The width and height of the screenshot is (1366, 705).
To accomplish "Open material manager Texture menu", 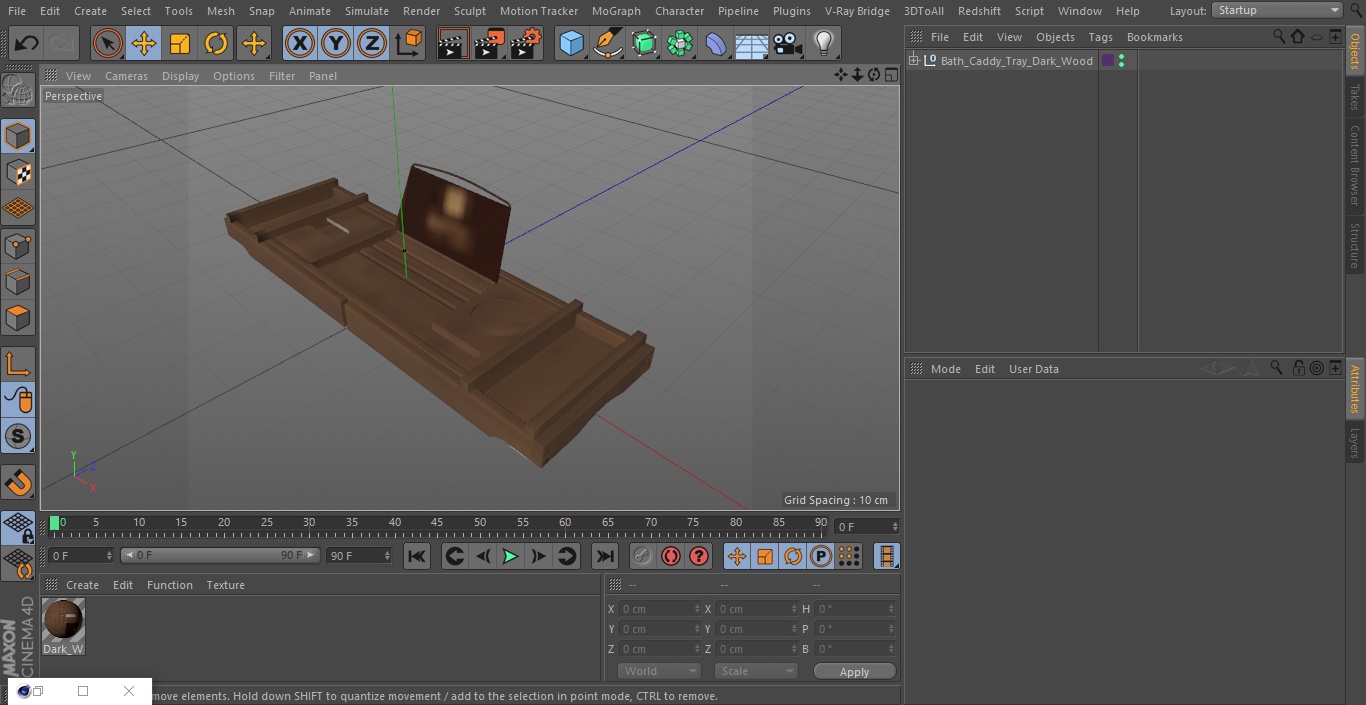I will pos(225,585).
